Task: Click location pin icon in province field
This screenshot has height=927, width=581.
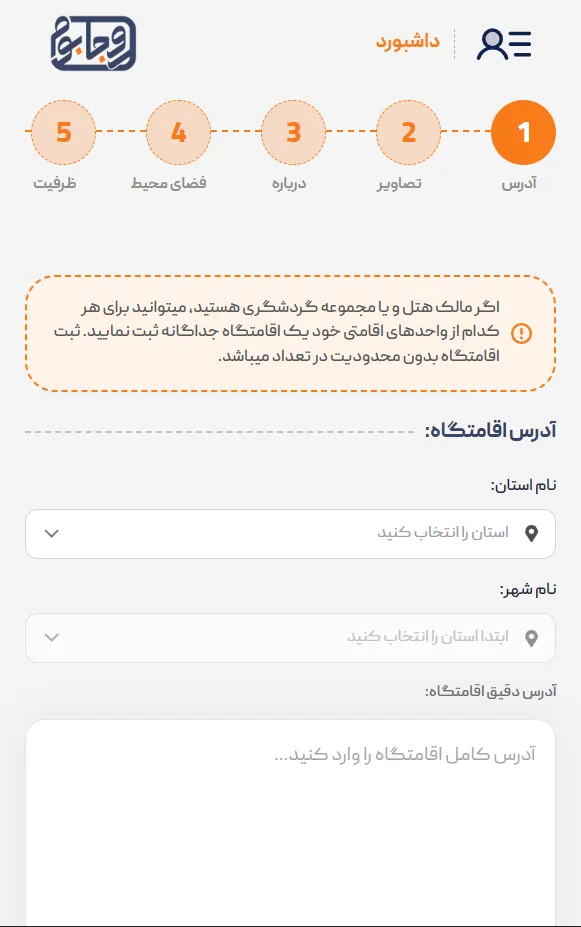Action: (531, 534)
